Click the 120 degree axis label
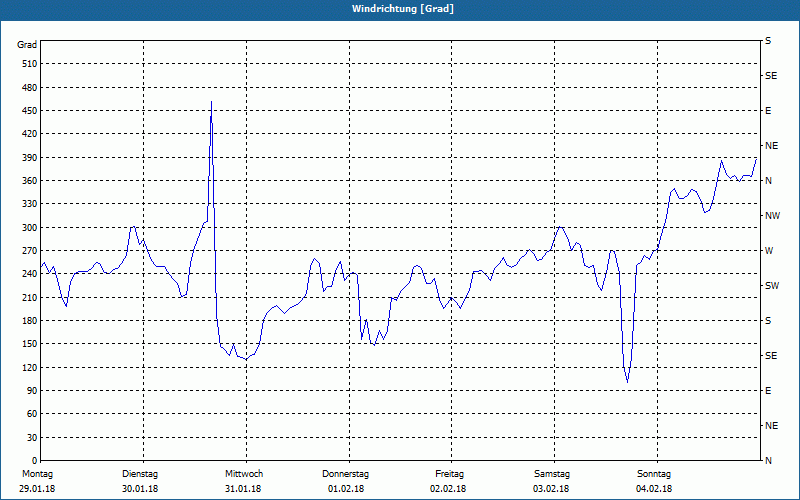Viewport: 800px width, 500px height. point(30,367)
